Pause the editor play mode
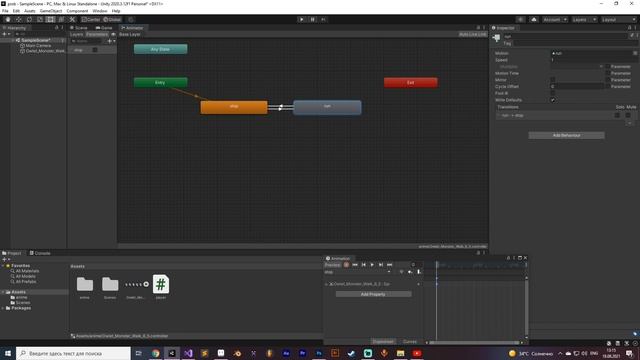This screenshot has height=360, width=640. (x=313, y=20)
